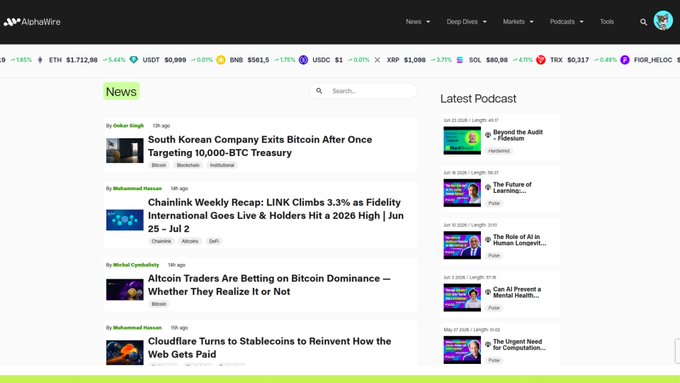Click the ETH coin icon in ticker

(x=40, y=60)
